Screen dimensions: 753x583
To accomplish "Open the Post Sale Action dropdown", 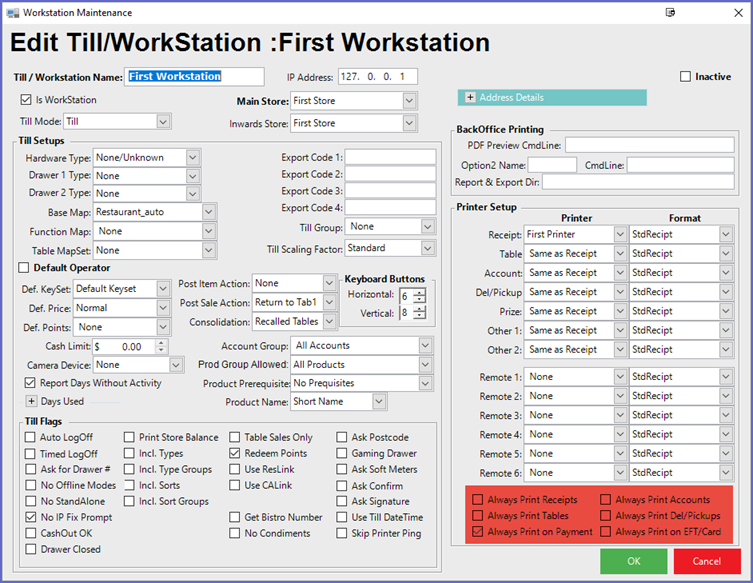I will pyautogui.click(x=329, y=303).
